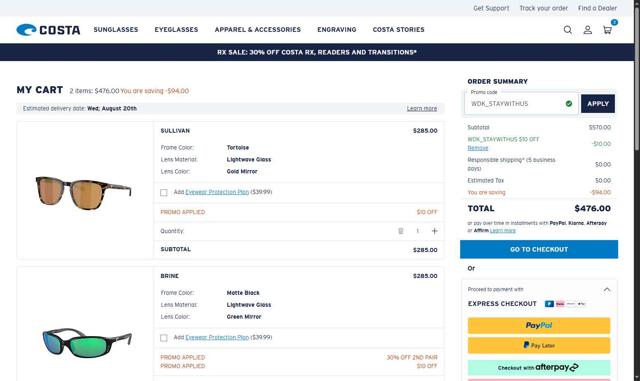Open the account profile icon
640x381 pixels.
(x=587, y=30)
